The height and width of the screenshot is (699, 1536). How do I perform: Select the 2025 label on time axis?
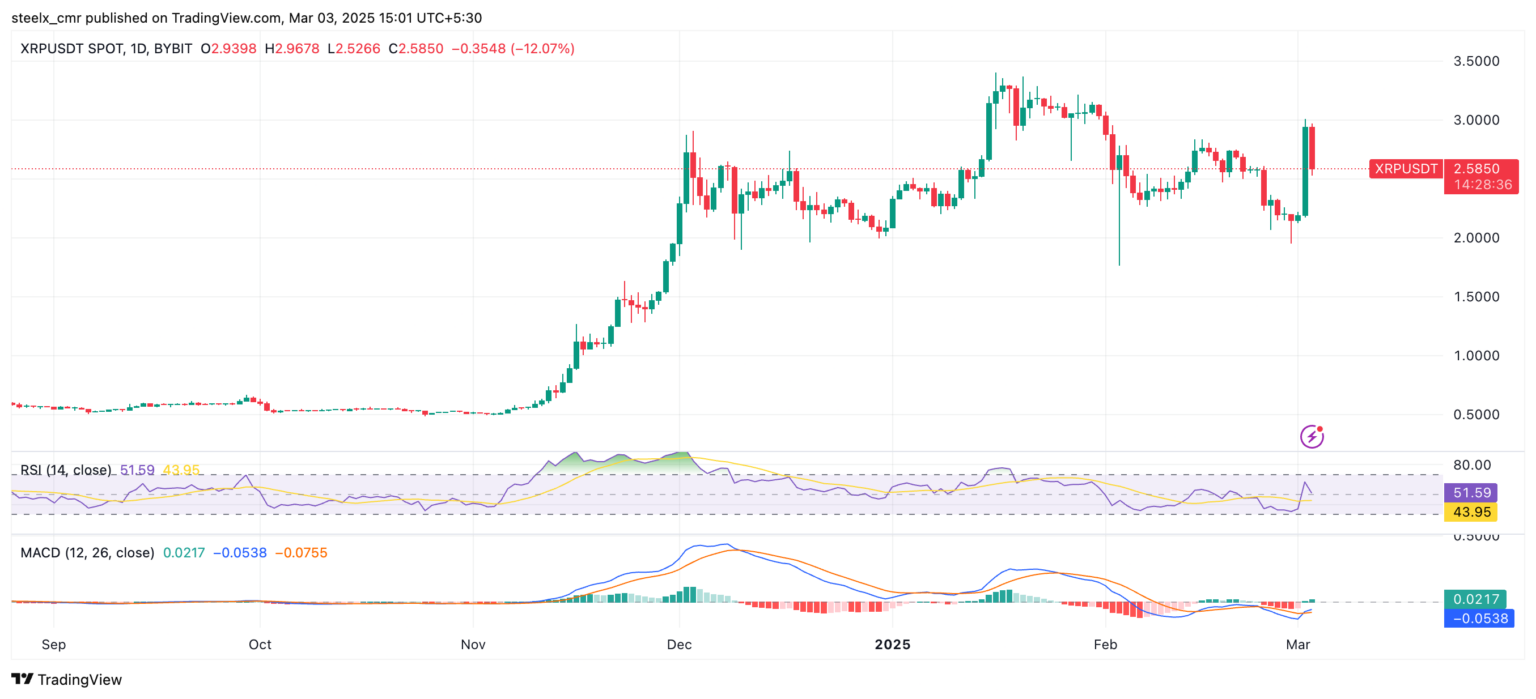tap(893, 645)
